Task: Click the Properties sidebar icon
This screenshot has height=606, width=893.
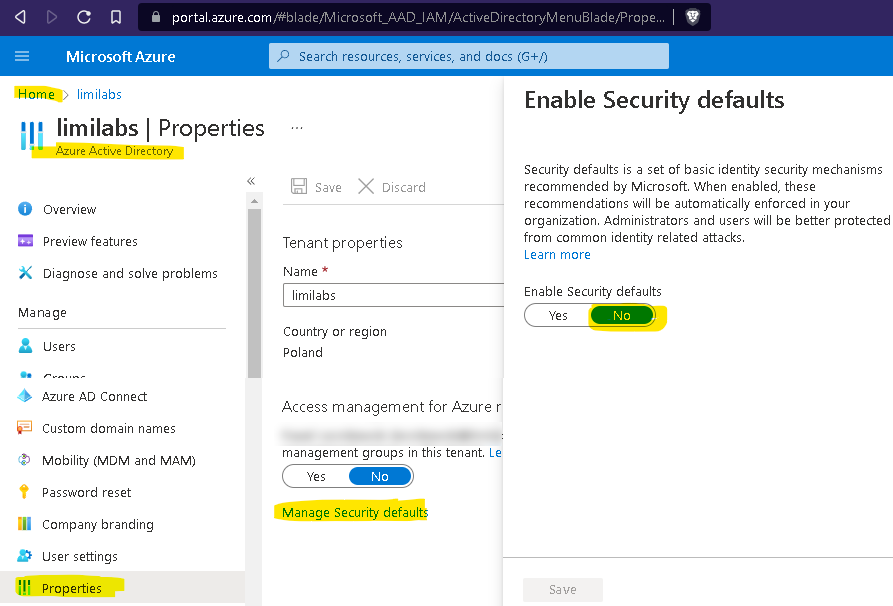Action: (24, 587)
